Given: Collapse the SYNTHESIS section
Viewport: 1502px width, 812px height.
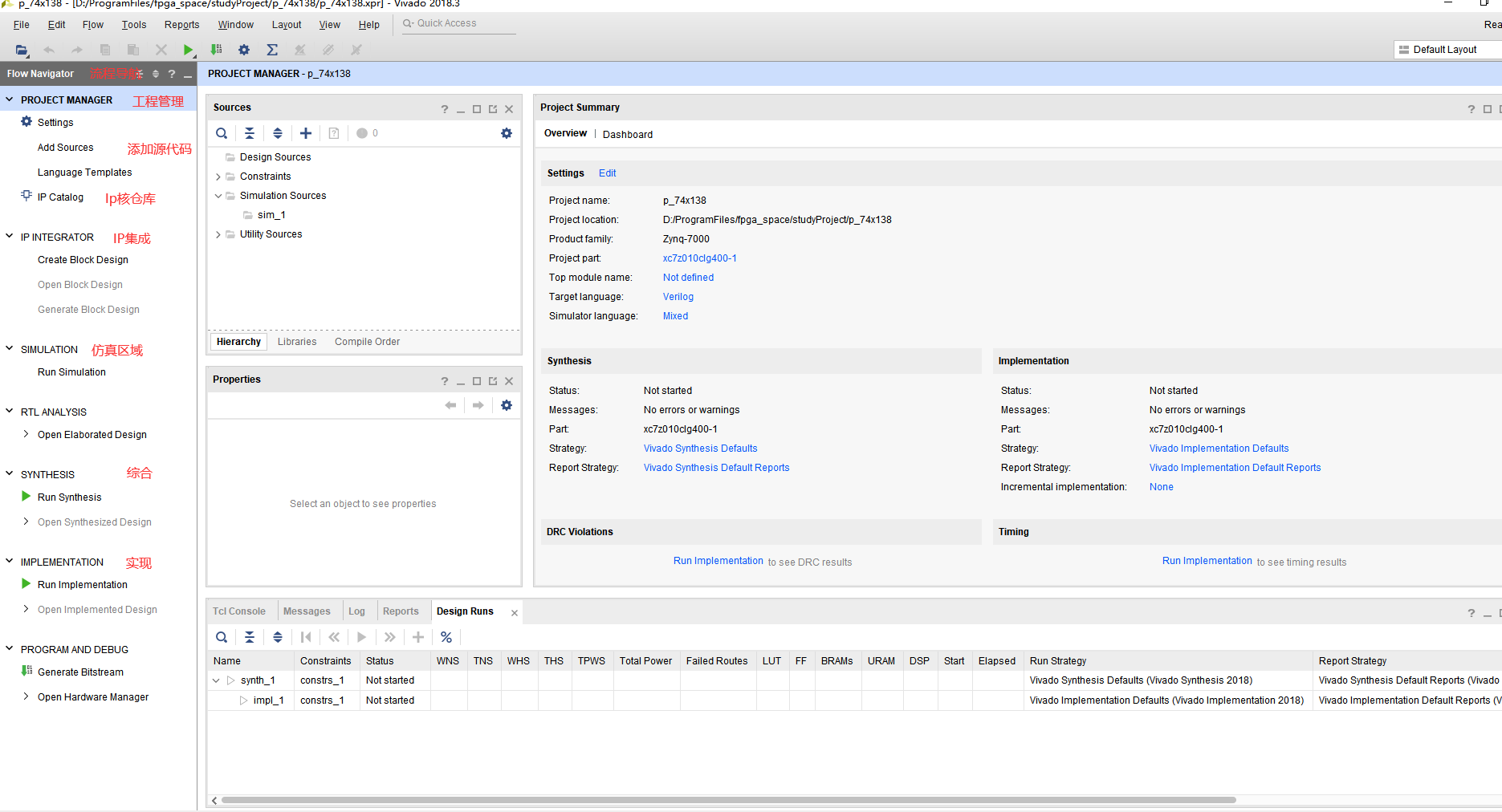Looking at the screenshot, I should 10,474.
